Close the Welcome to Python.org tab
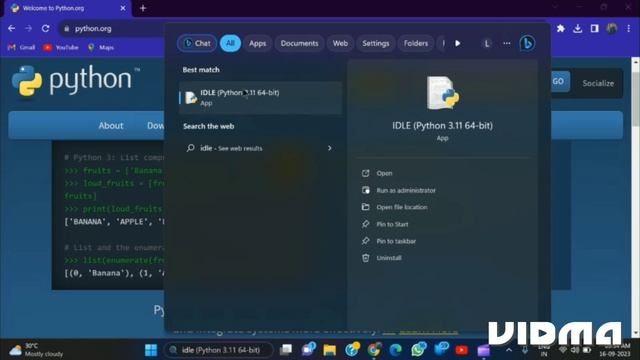640x360 pixels. click(123, 8)
